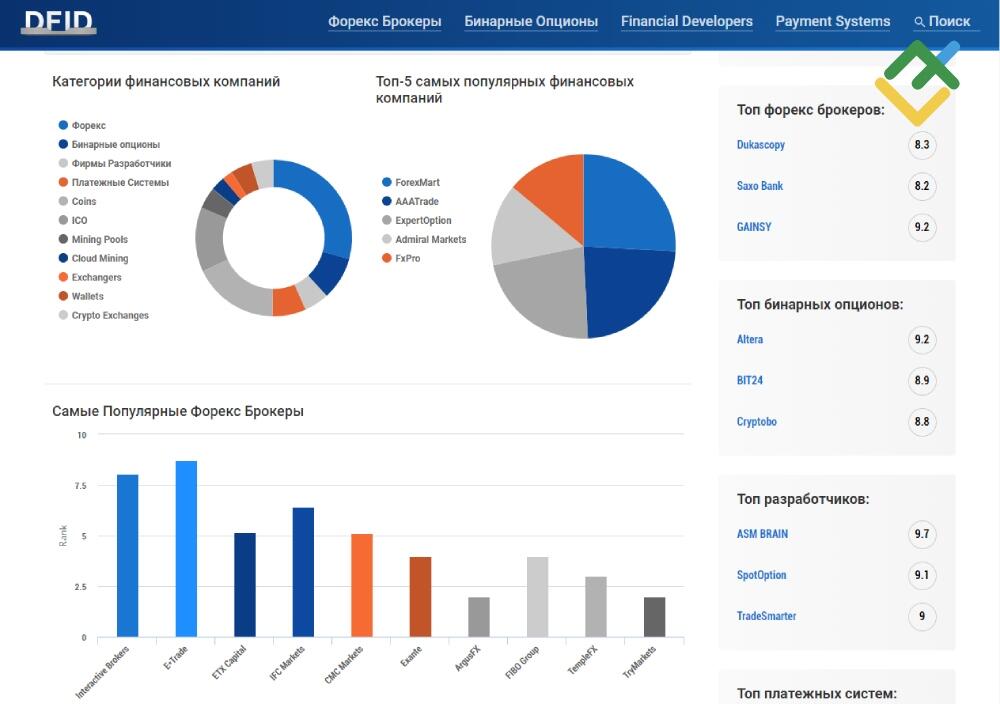Toggle Crypto Exchanges legend entry

(x=103, y=316)
